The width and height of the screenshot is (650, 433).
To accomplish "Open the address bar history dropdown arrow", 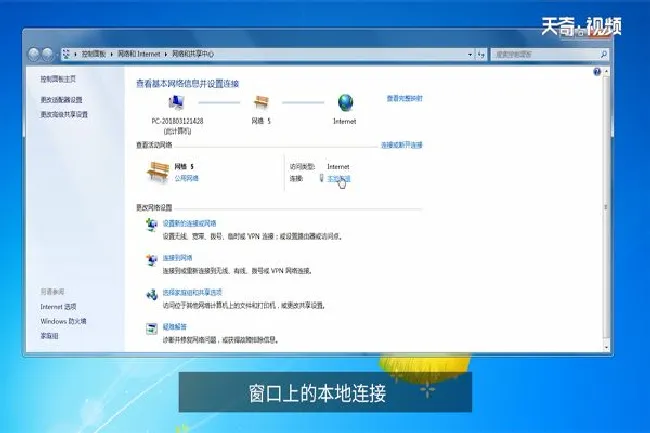I will click(x=470, y=54).
